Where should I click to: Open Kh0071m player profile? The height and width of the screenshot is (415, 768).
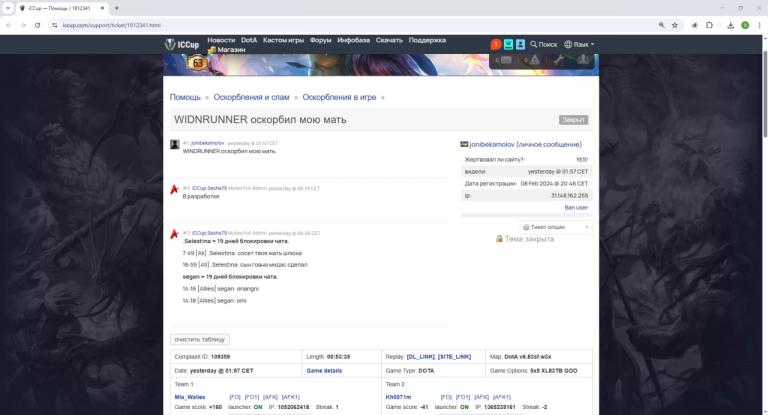coord(398,397)
